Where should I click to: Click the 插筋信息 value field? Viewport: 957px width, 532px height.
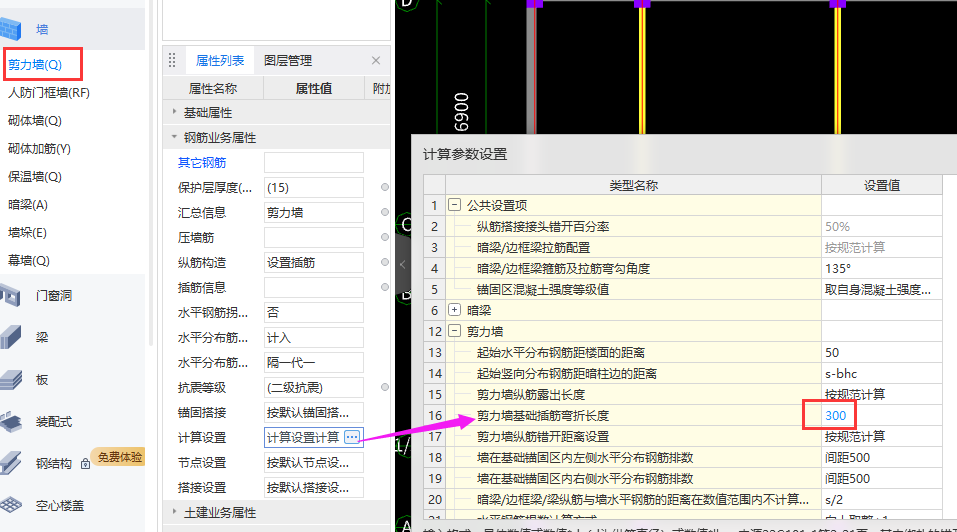314,288
